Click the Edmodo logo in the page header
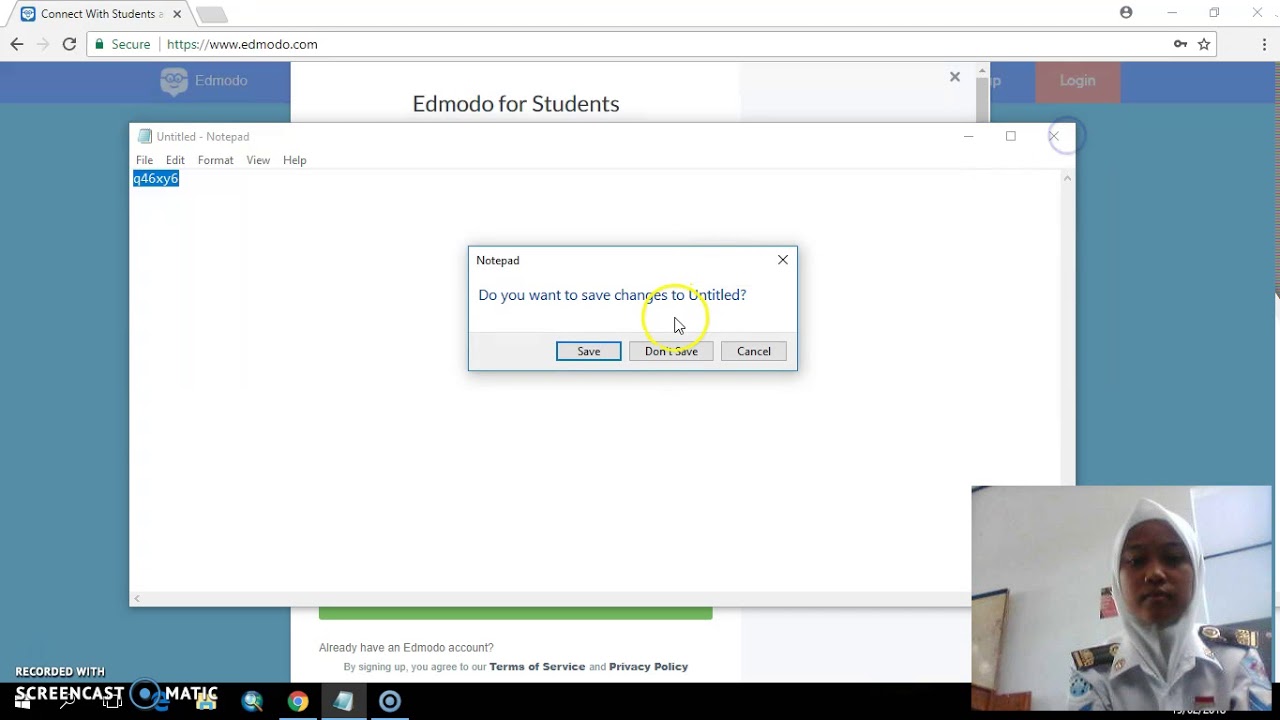The width and height of the screenshot is (1280, 720). click(204, 81)
